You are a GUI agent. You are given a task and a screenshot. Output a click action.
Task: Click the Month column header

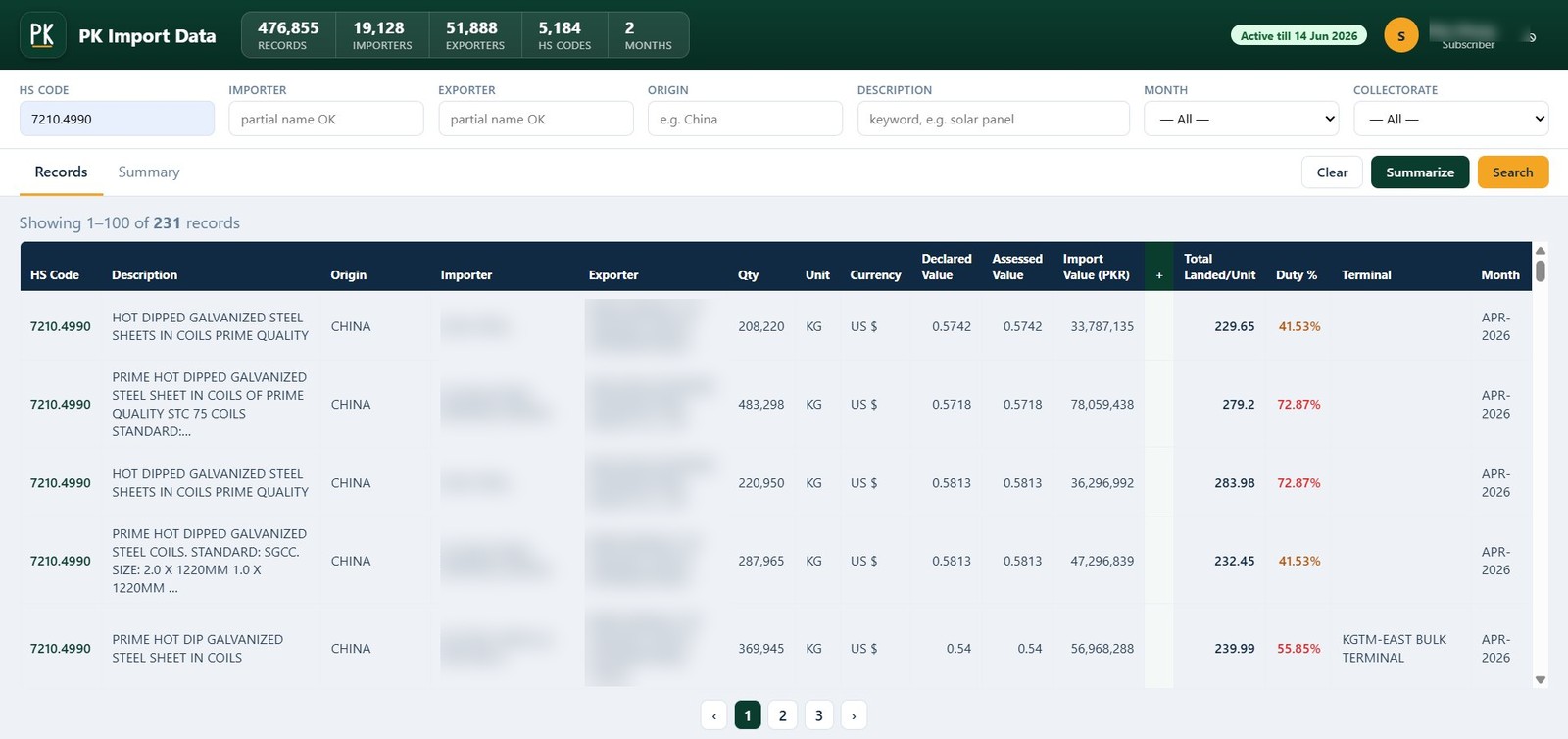(1500, 275)
